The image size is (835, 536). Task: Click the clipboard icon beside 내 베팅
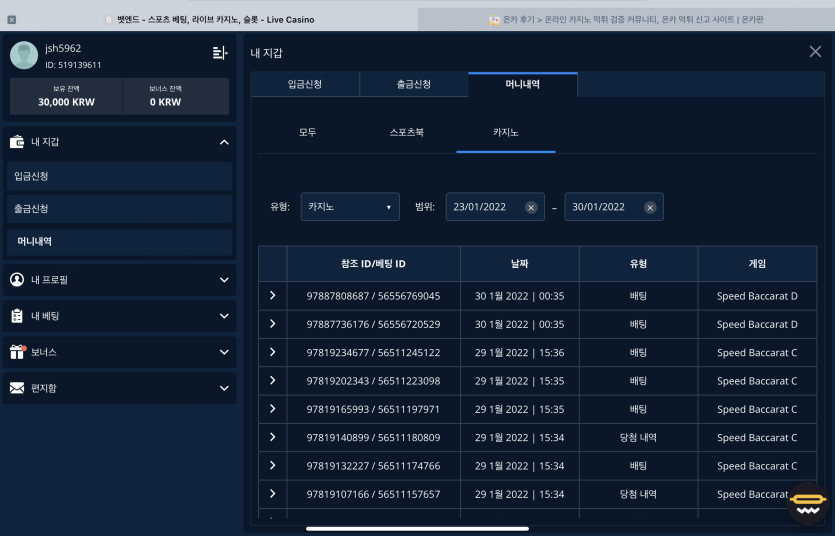(x=17, y=316)
